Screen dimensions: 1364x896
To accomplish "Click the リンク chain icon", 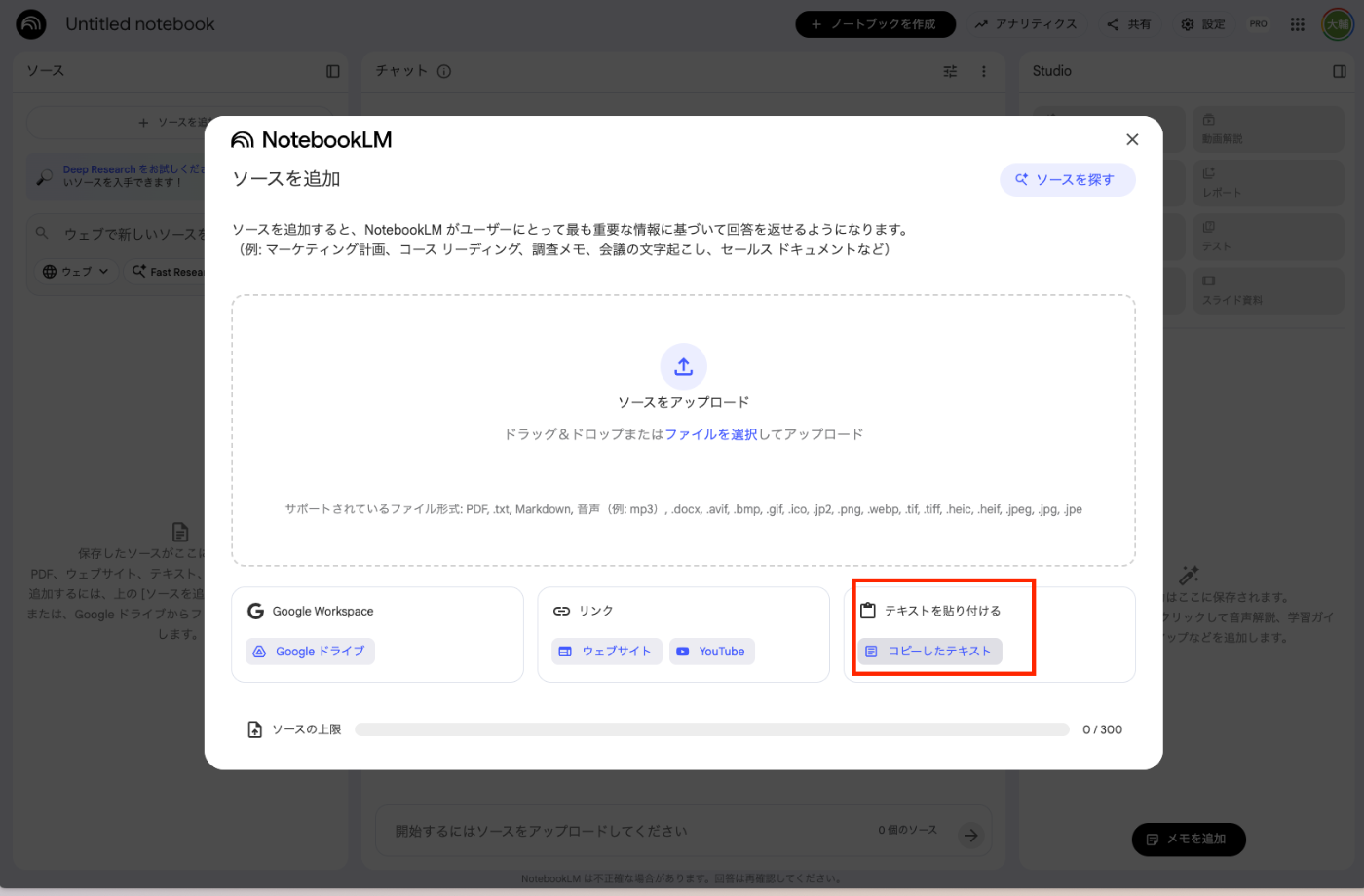I will point(561,611).
